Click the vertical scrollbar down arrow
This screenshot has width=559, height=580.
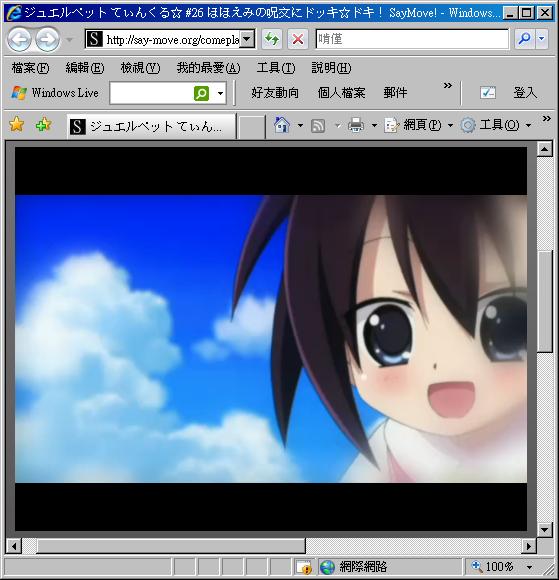click(545, 530)
